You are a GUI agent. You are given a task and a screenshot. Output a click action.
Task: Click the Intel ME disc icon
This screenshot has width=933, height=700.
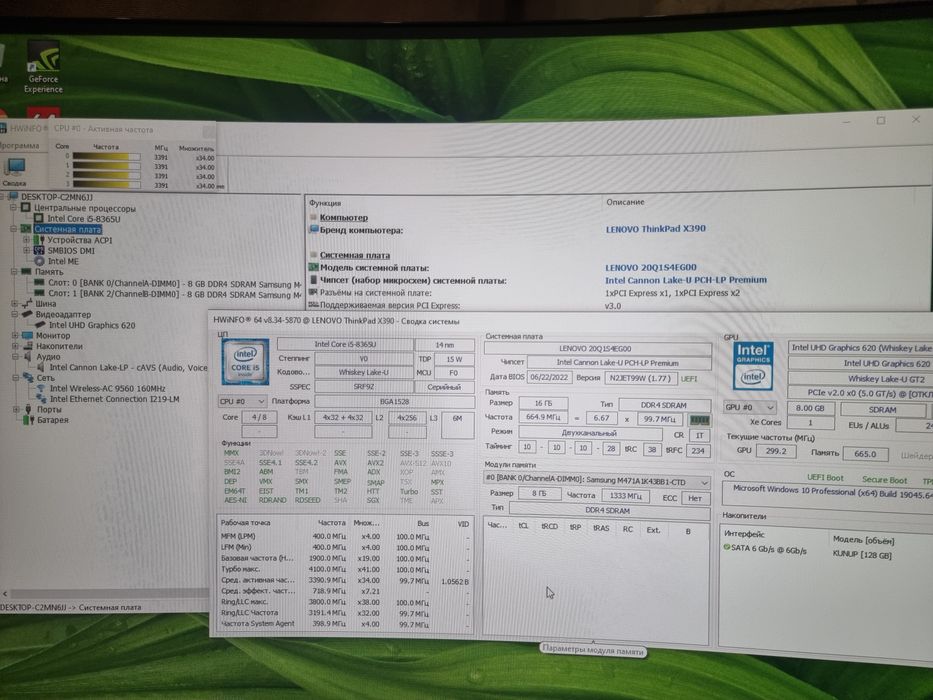[x=39, y=261]
